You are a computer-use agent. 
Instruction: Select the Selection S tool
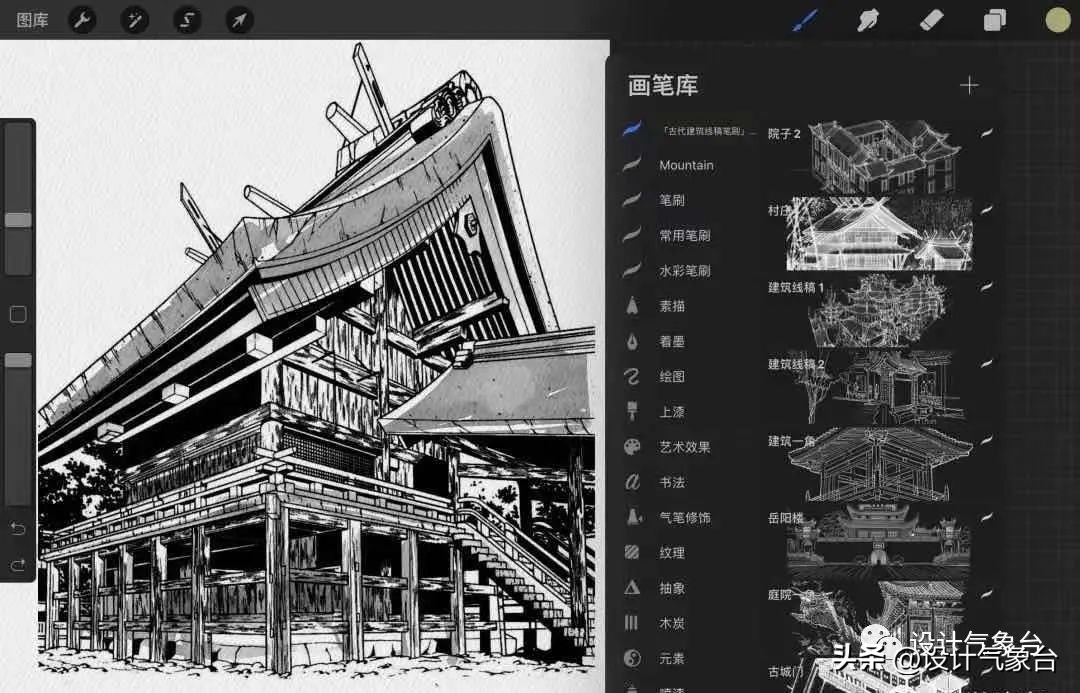click(187, 20)
